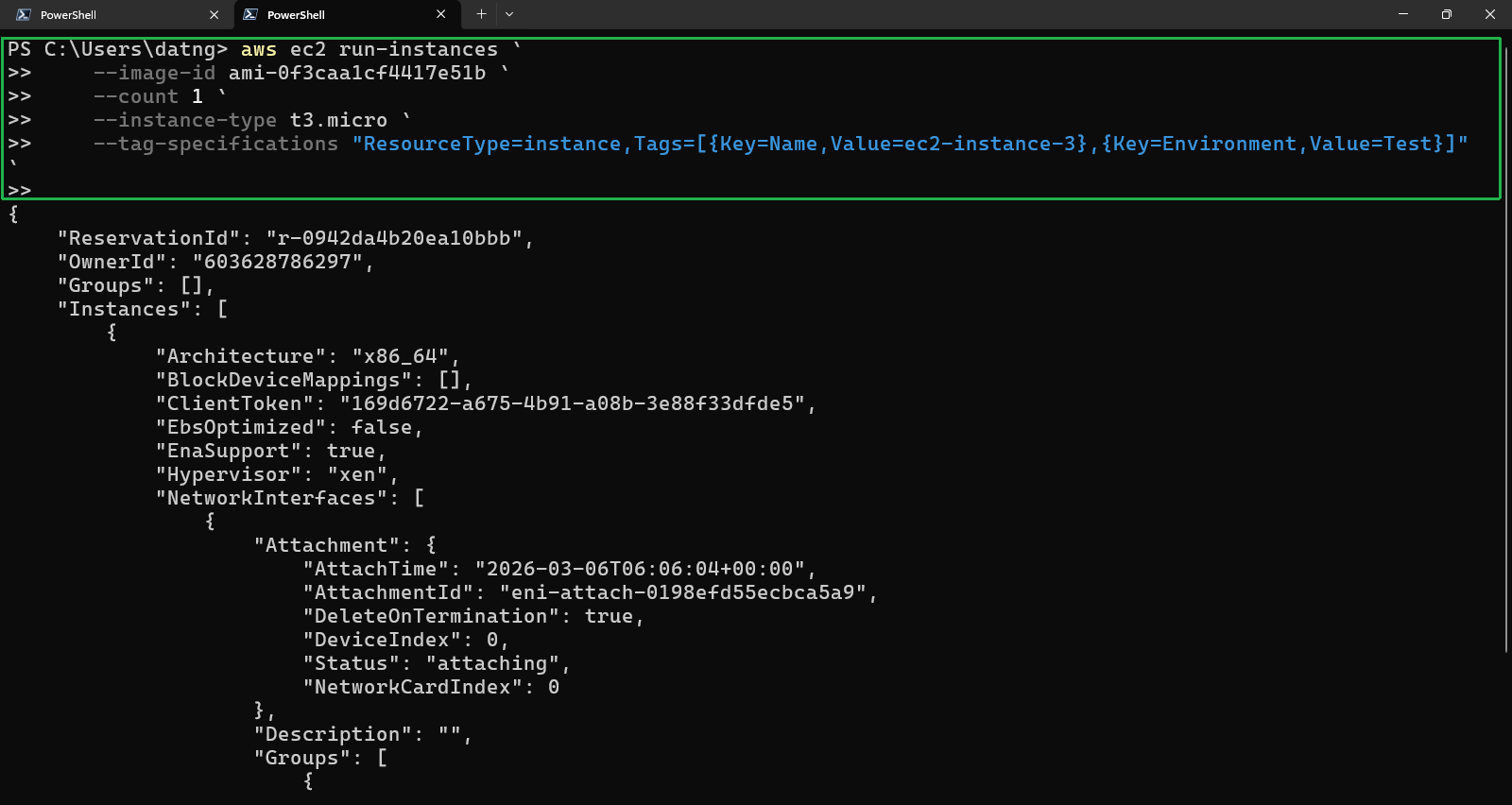Click the indented "Groups": [ line
1512x805 pixels.
(x=320, y=758)
